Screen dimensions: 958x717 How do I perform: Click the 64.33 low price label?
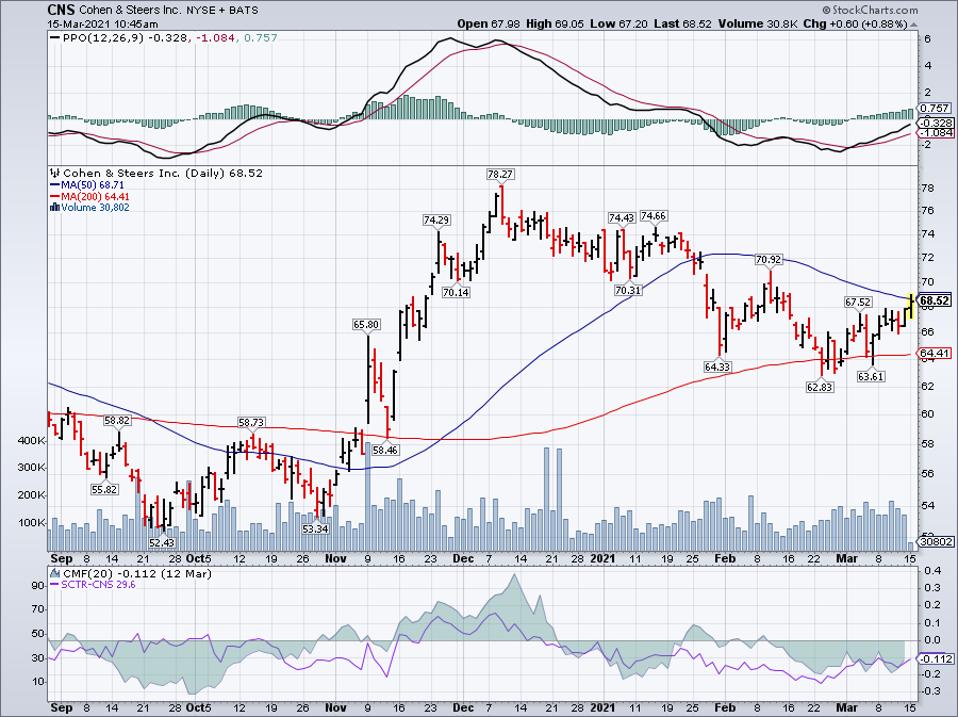[718, 367]
